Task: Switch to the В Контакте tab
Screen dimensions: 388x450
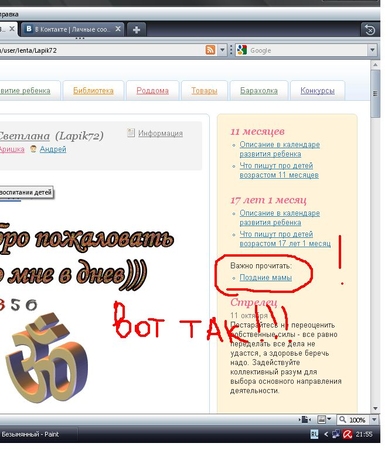Action: (72, 29)
